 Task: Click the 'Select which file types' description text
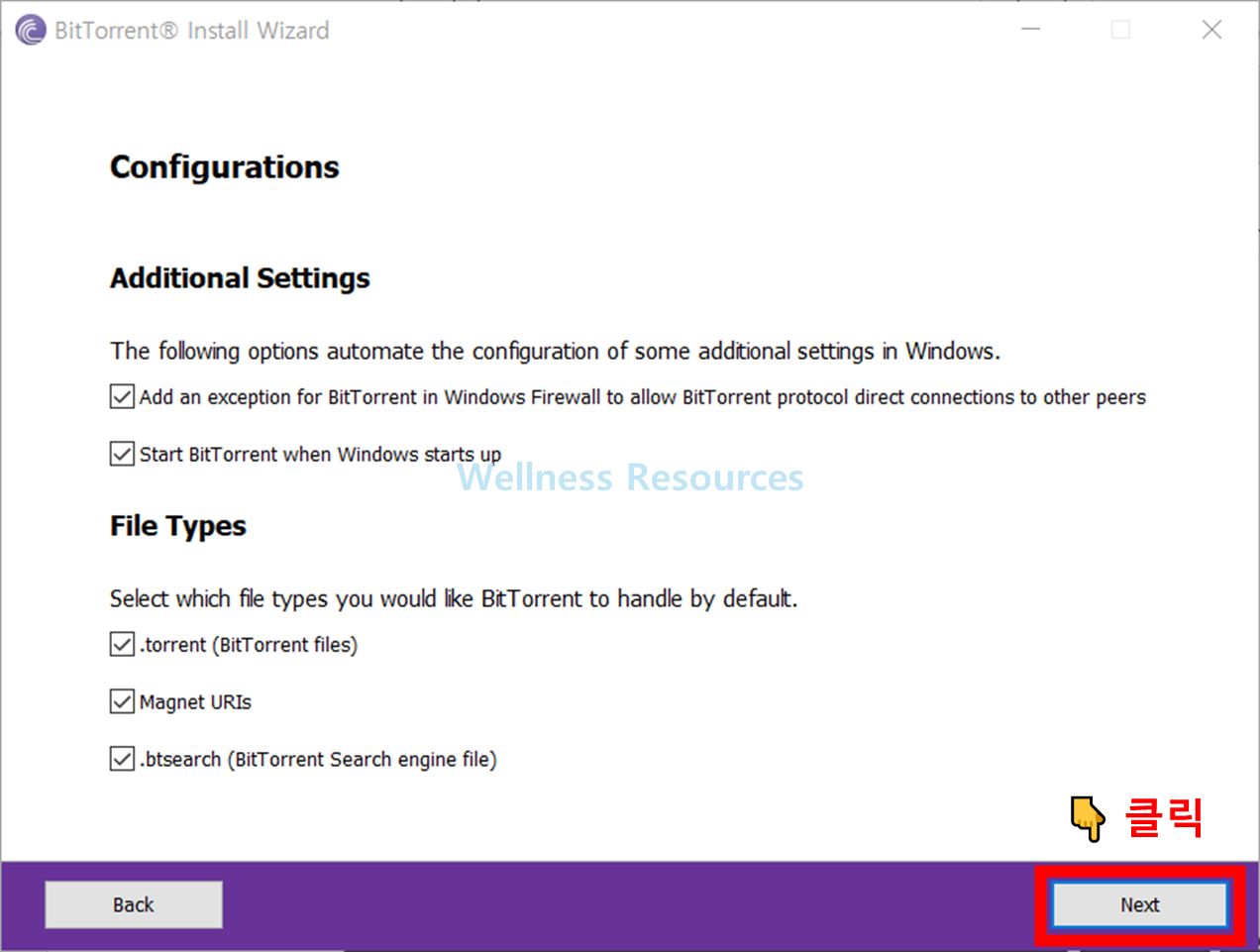pos(454,599)
